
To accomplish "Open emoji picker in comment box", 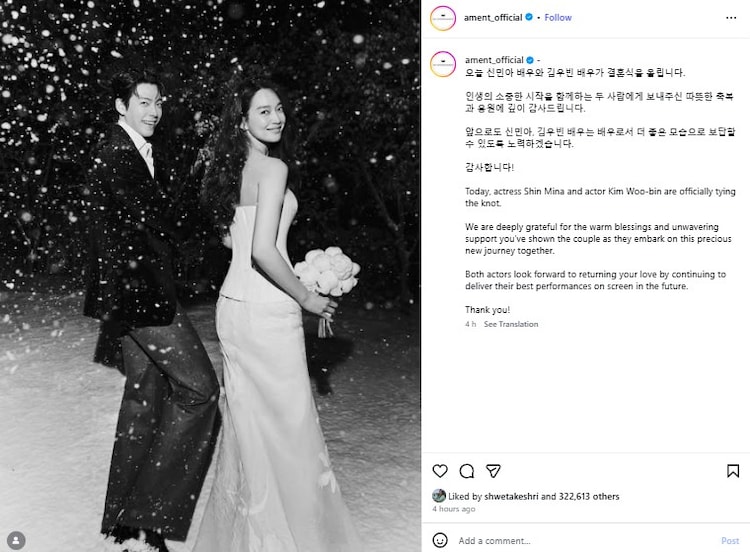I will [x=440, y=540].
